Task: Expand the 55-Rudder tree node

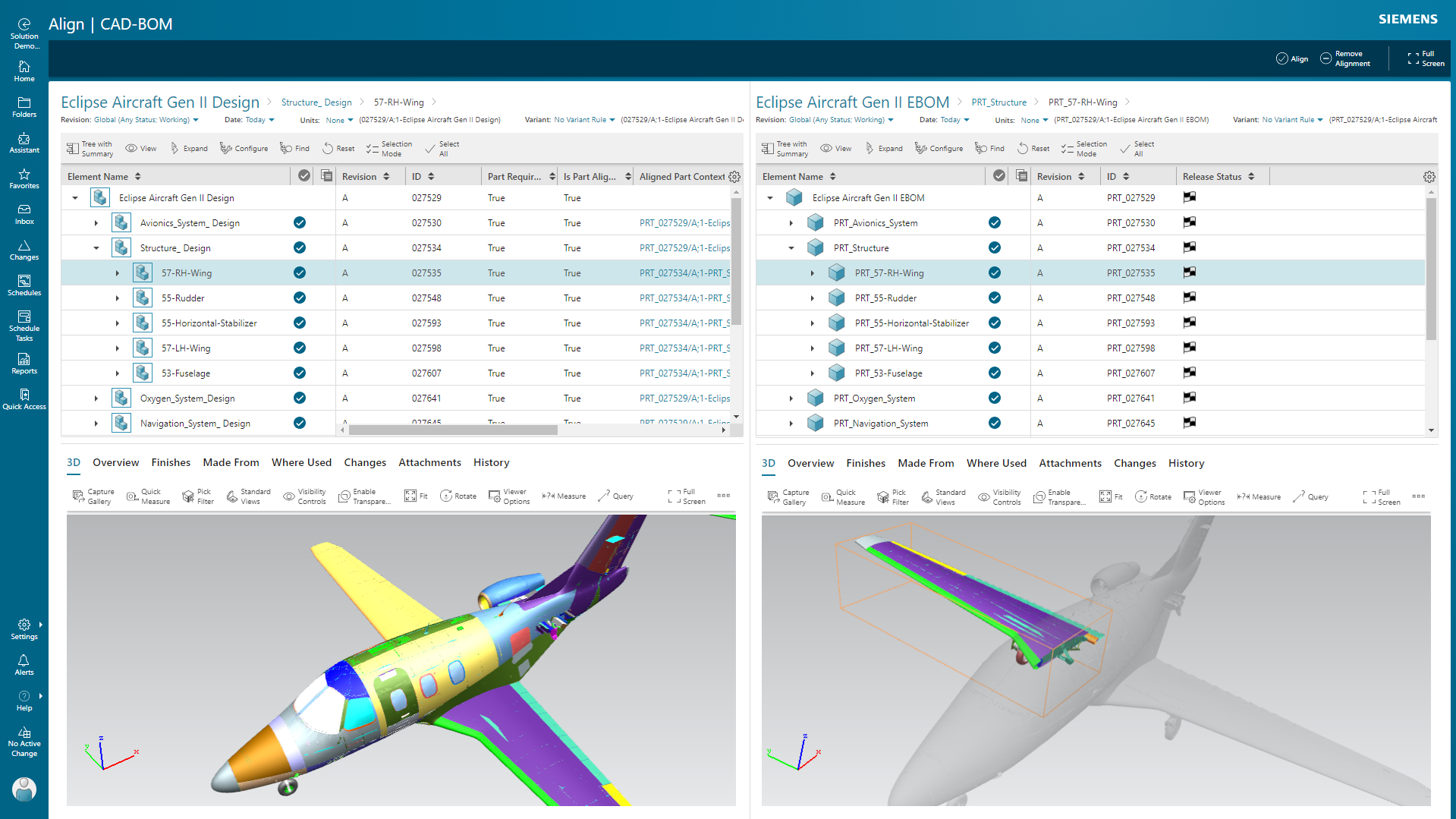Action: (118, 298)
